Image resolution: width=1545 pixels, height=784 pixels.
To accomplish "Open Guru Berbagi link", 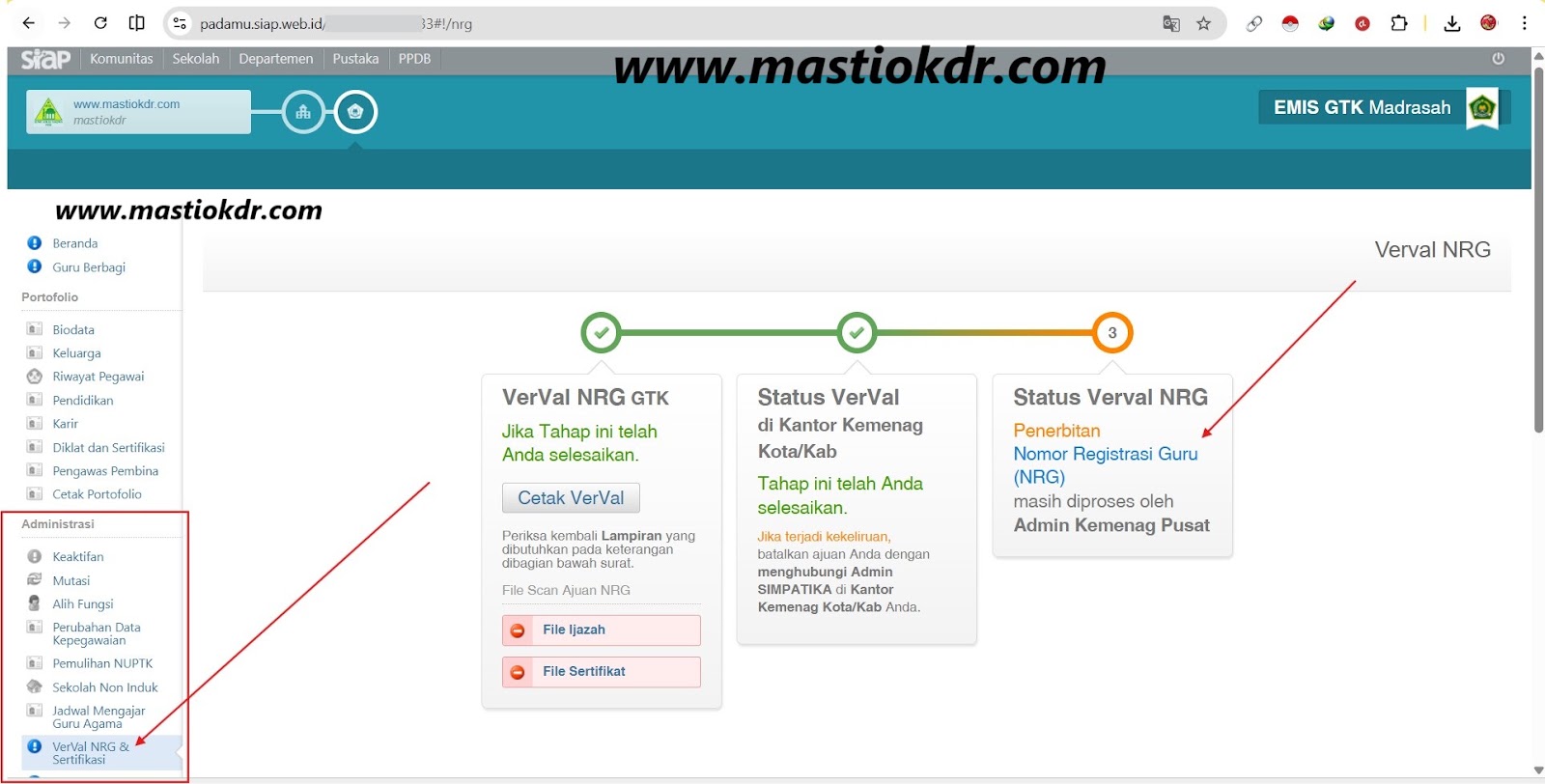I will coord(89,267).
